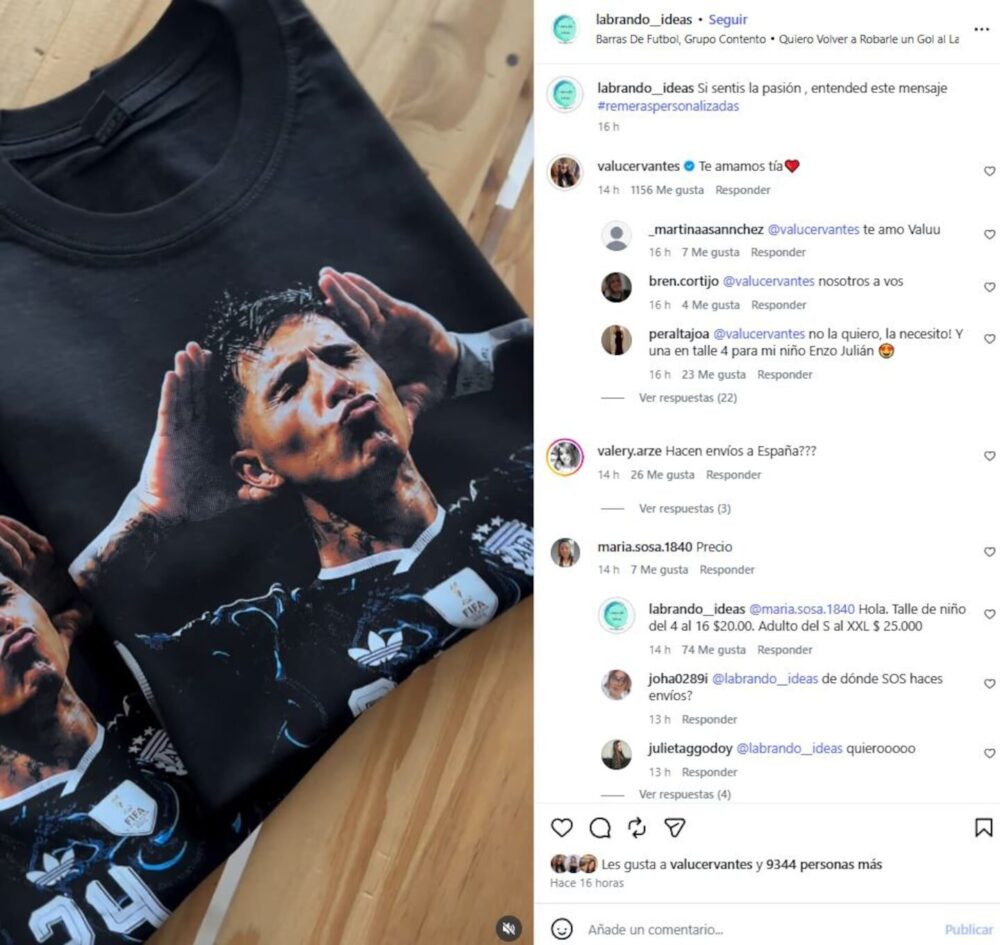The image size is (1000, 945).
Task: Expand Ver respuestas (4)
Action: [x=685, y=794]
